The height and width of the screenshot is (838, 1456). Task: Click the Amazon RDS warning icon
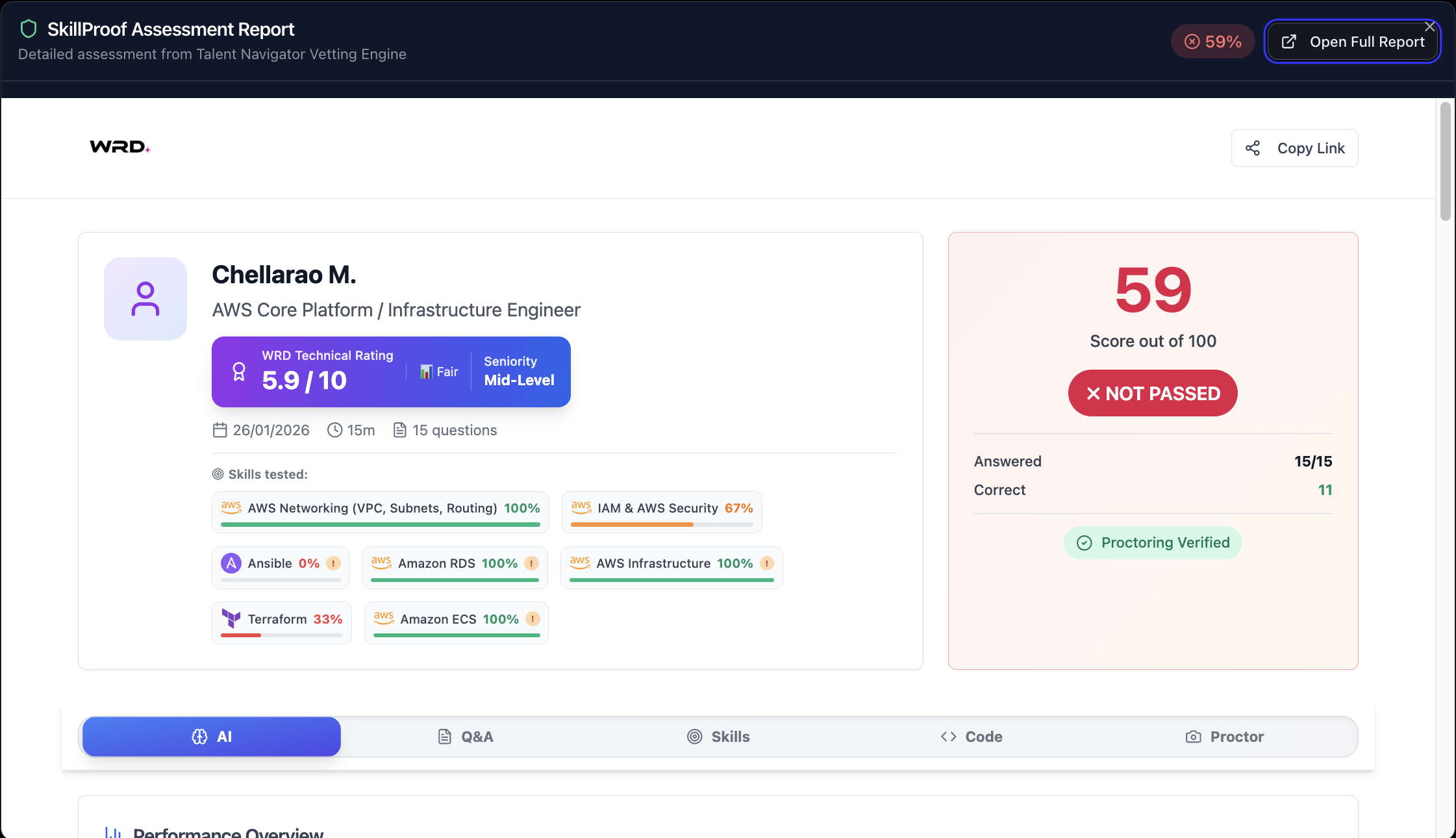tap(531, 563)
